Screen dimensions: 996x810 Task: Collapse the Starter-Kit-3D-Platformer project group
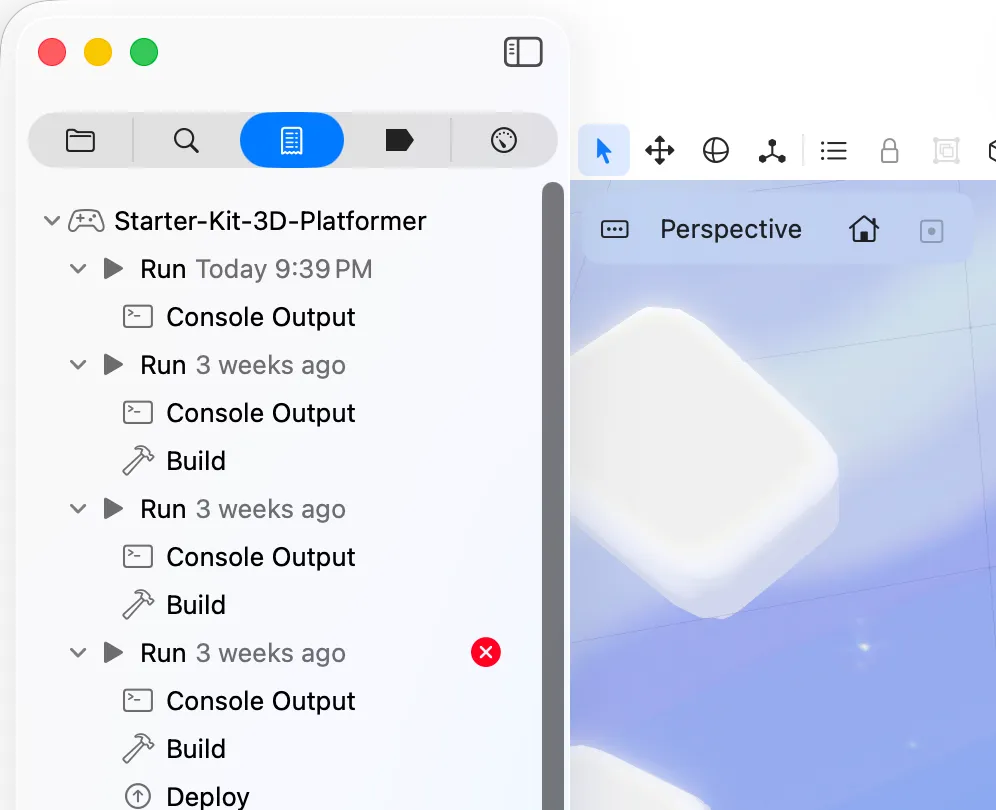(x=51, y=221)
